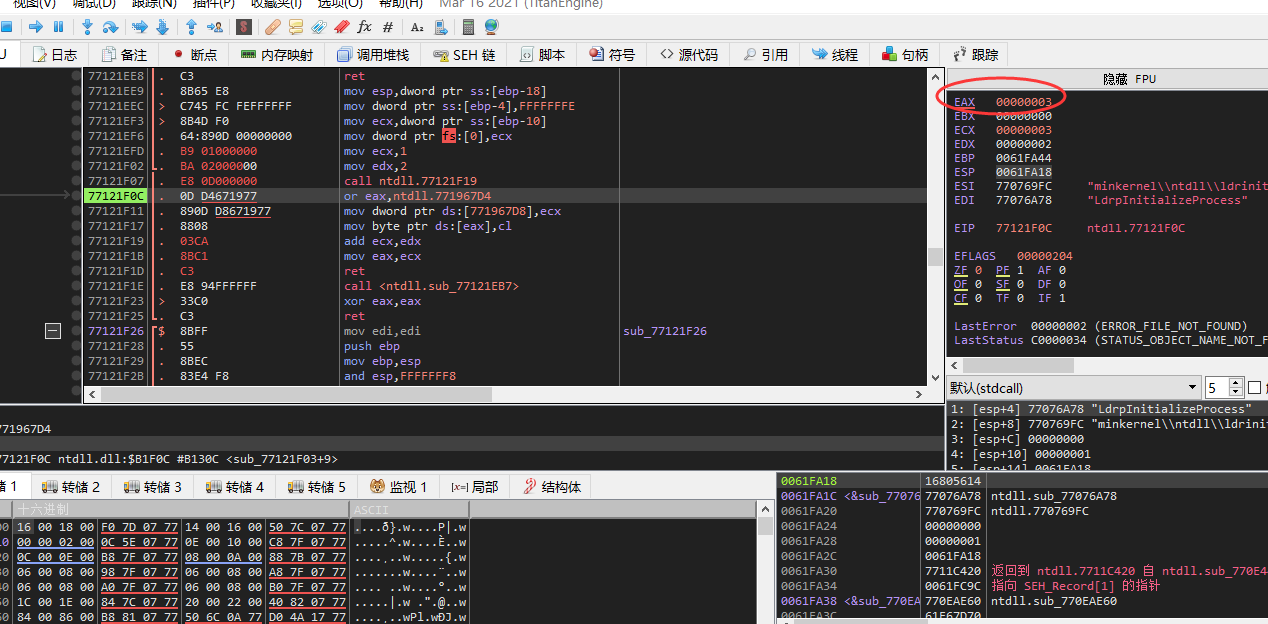Toggle breakpoint dot at address 77121EE8
The width and height of the screenshot is (1268, 624).
tap(77, 76)
